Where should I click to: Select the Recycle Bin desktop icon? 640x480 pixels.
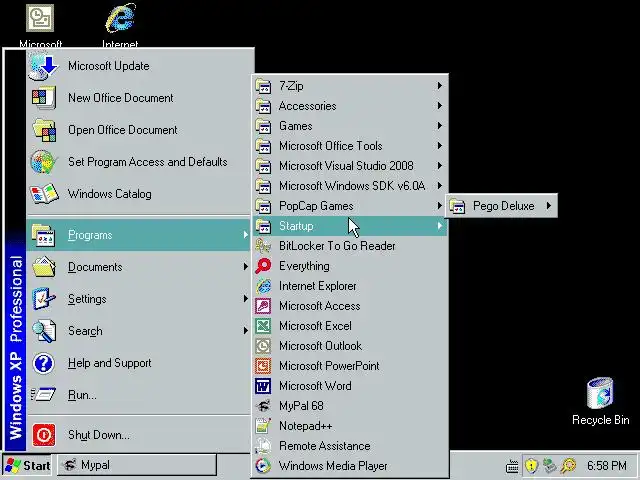coord(600,402)
